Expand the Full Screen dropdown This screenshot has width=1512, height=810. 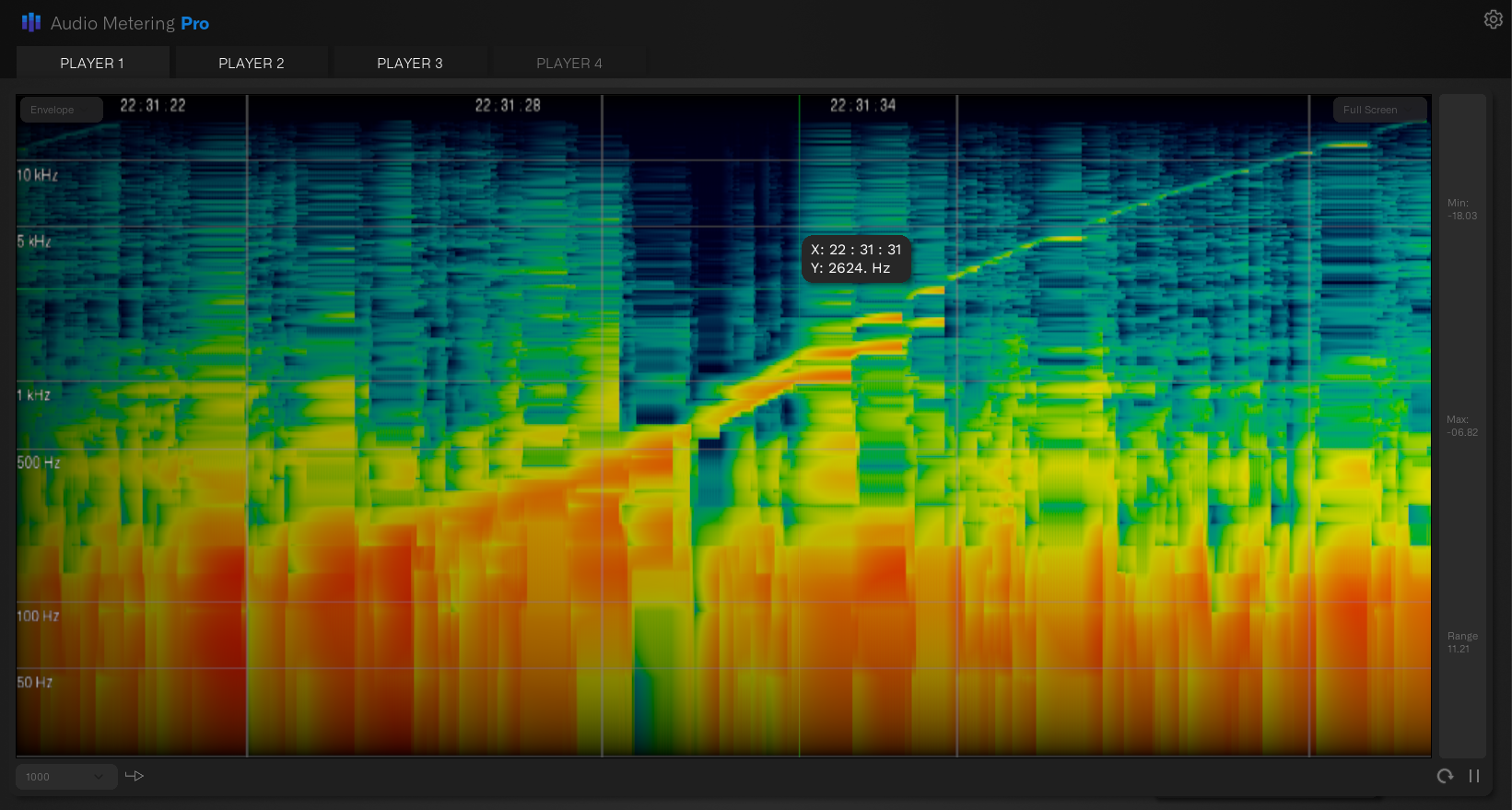coord(1378,110)
